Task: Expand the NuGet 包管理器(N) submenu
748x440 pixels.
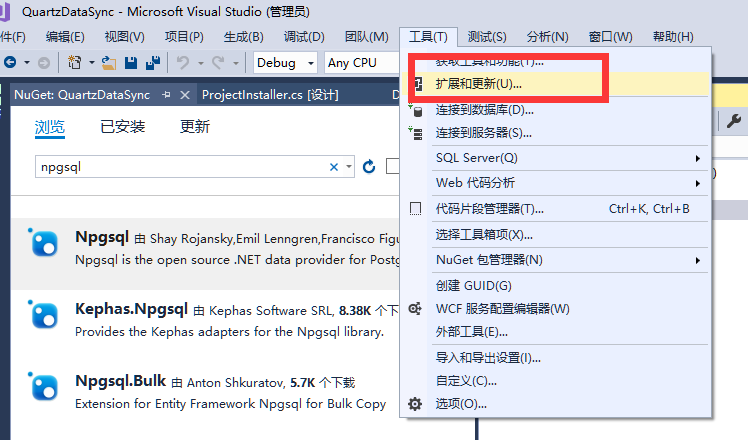Action: coord(698,260)
